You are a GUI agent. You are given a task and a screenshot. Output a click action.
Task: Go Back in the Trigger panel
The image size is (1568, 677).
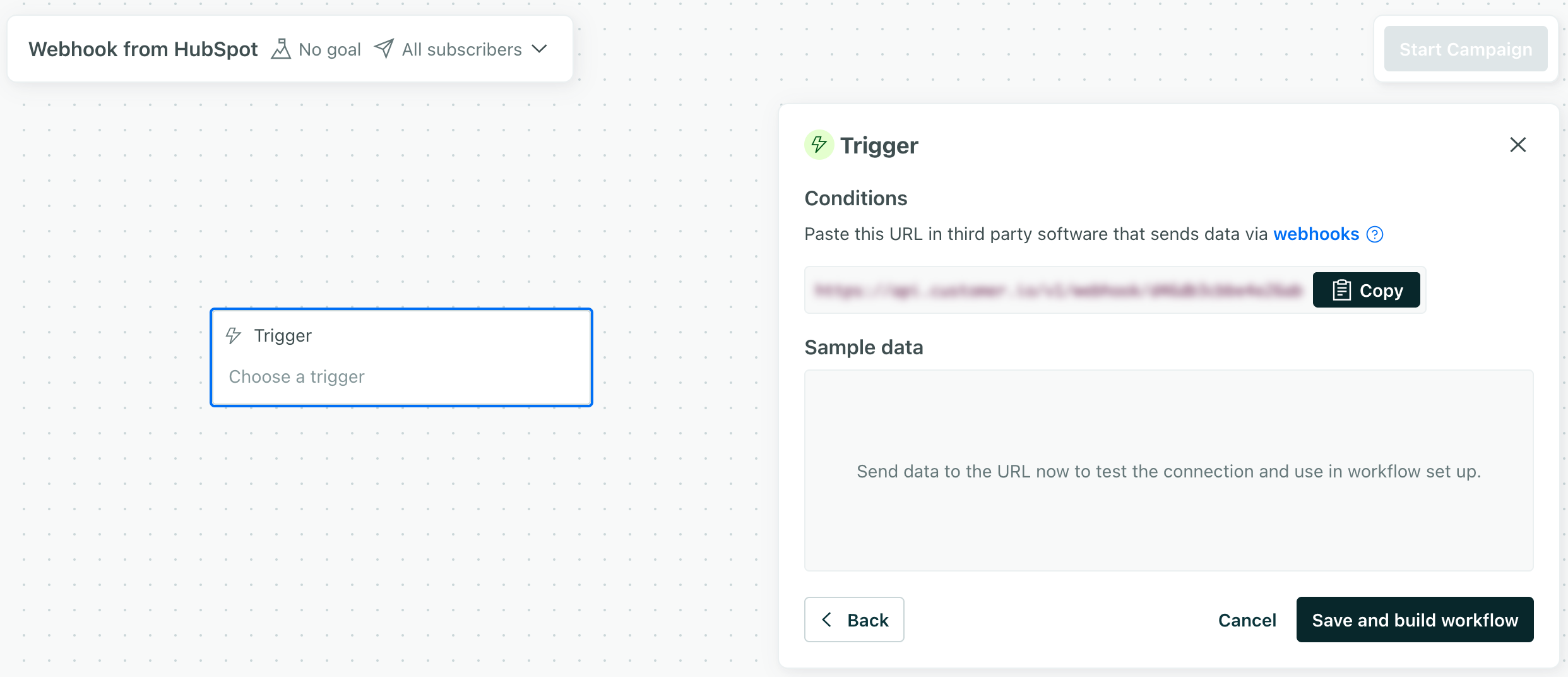pyautogui.click(x=854, y=620)
